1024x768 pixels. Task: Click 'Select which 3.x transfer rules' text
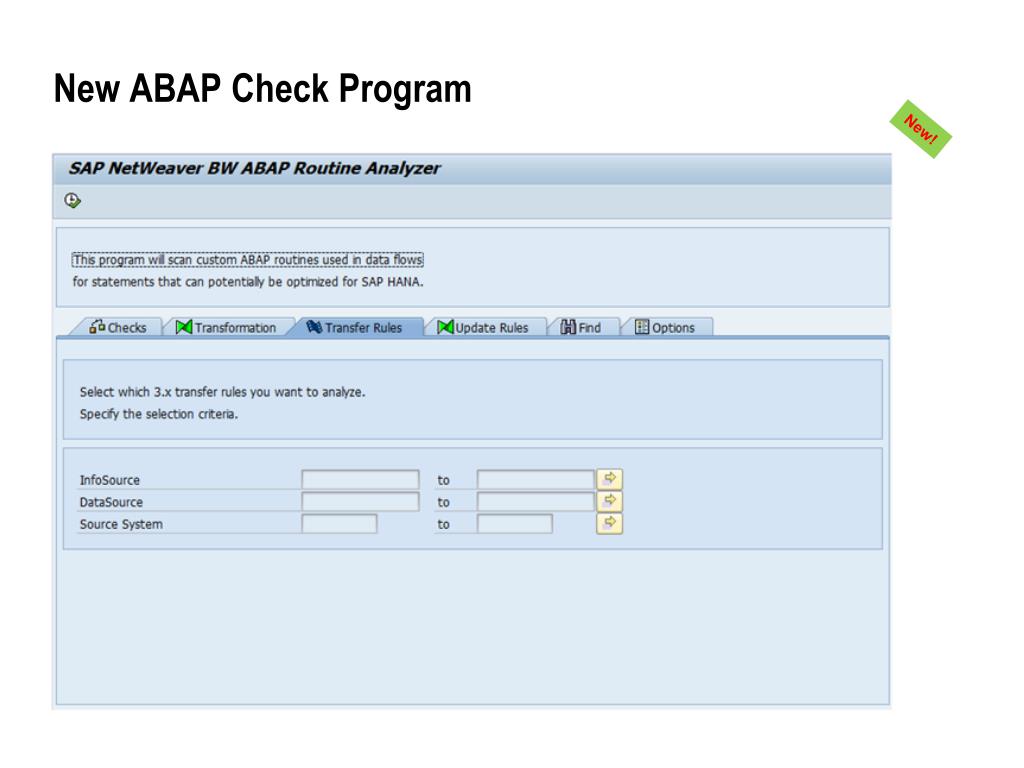click(x=223, y=392)
